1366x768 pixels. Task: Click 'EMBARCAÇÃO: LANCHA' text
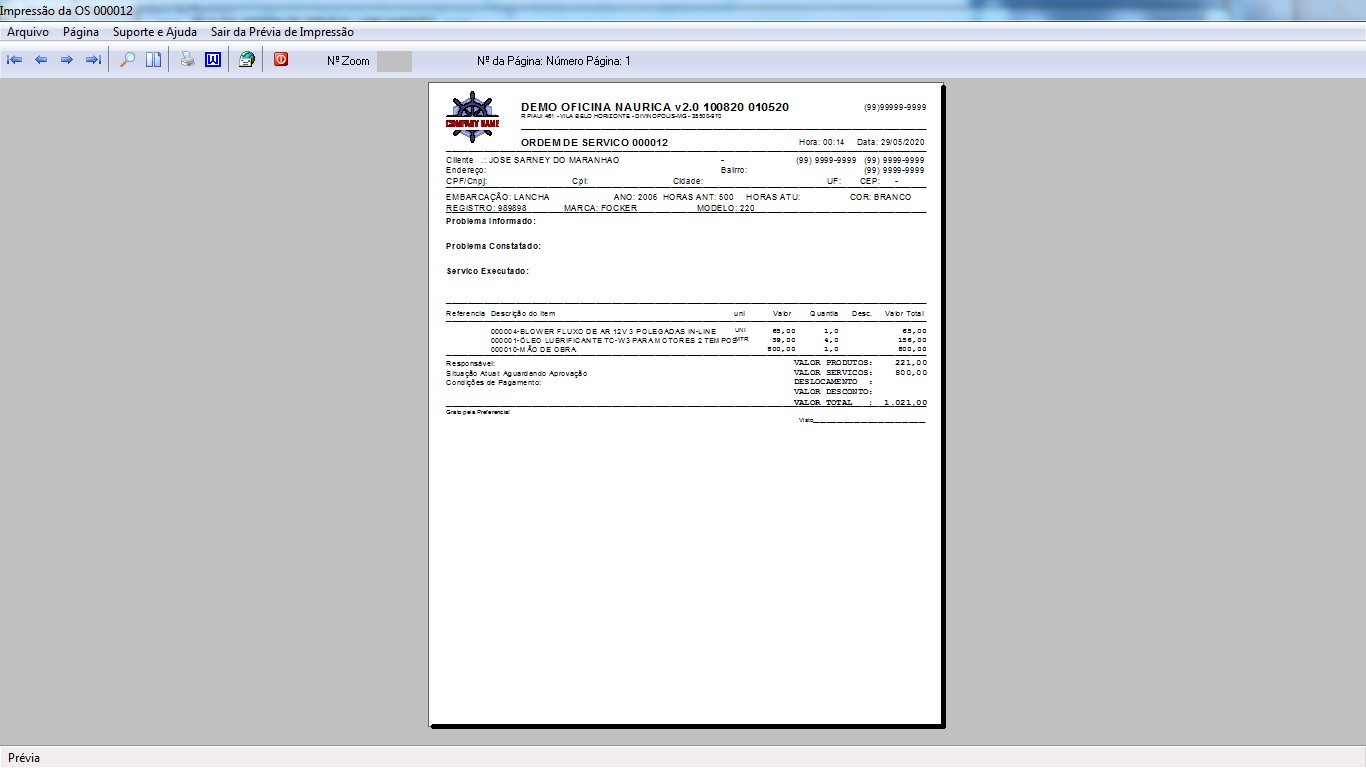(498, 197)
